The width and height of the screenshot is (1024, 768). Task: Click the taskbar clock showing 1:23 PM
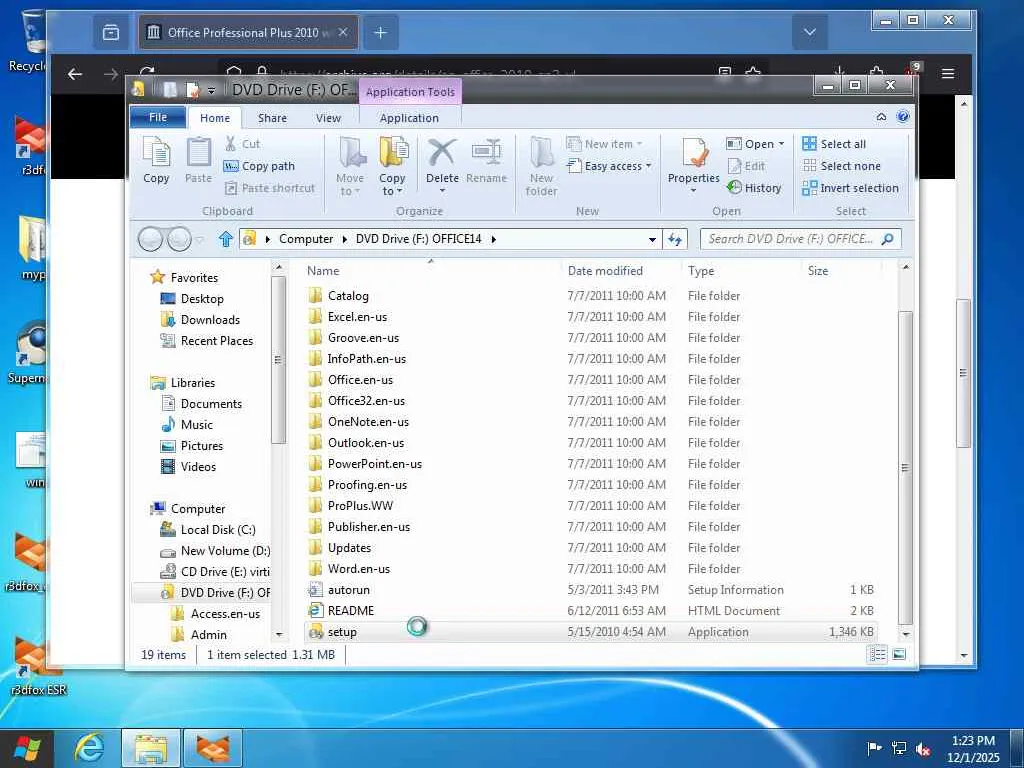pyautogui.click(x=973, y=748)
